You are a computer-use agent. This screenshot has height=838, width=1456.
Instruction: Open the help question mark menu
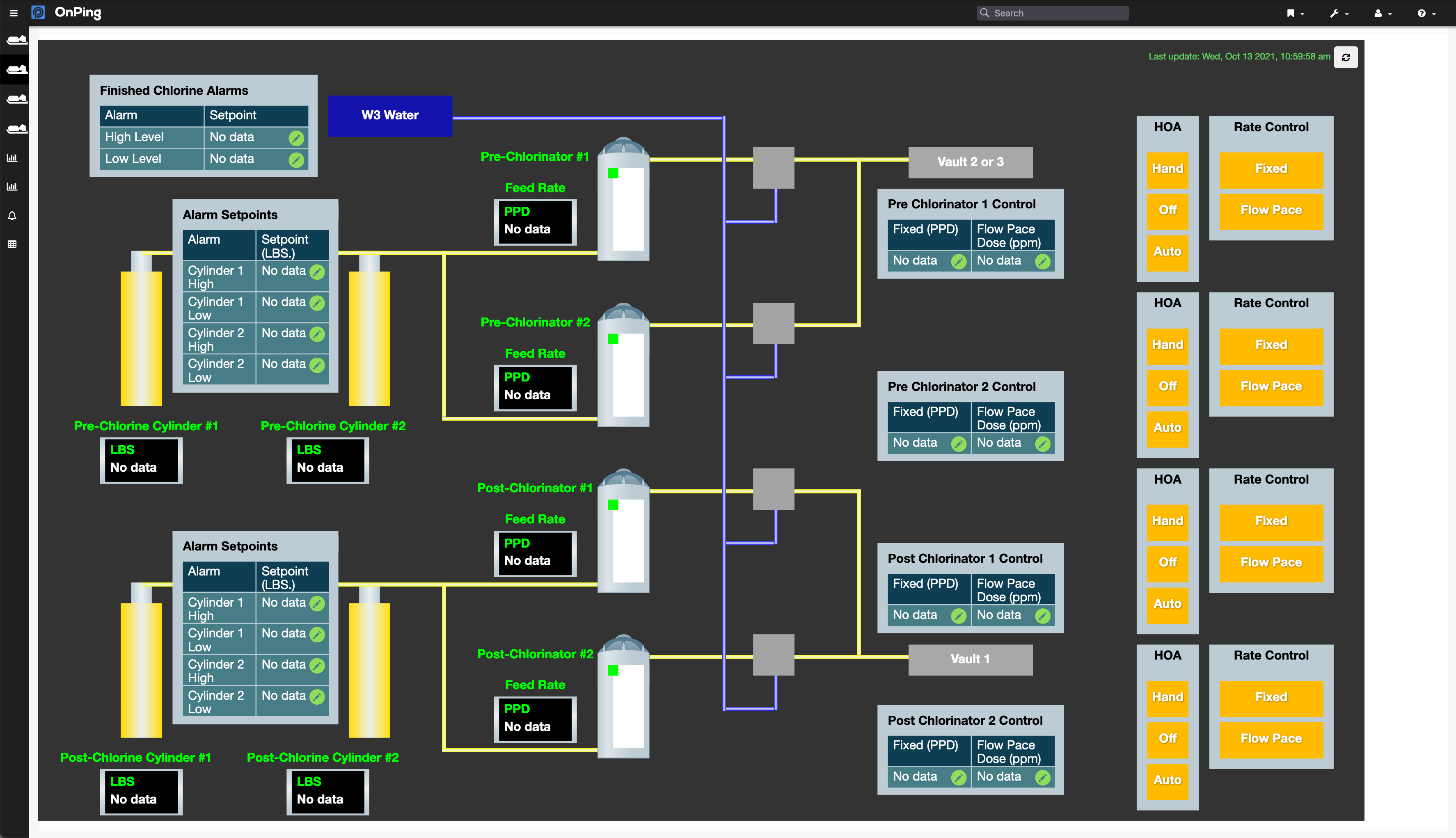click(1426, 13)
